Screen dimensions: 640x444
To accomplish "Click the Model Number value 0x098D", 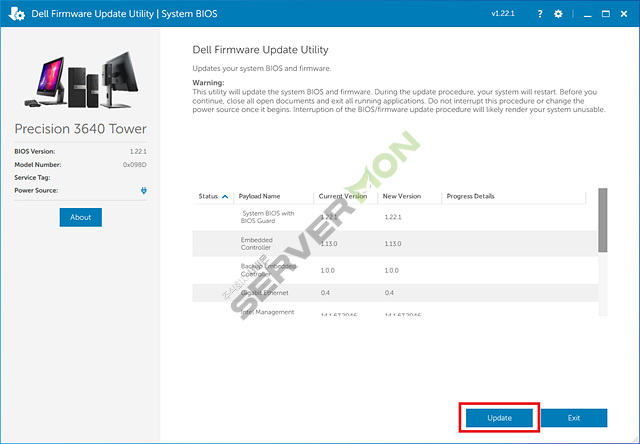I will click(135, 165).
